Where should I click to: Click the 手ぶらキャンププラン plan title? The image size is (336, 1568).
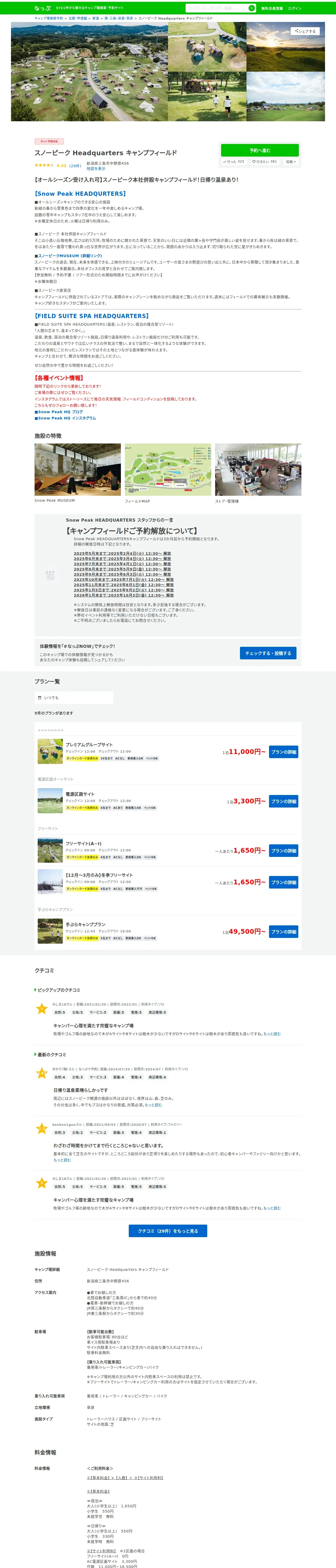point(85,925)
